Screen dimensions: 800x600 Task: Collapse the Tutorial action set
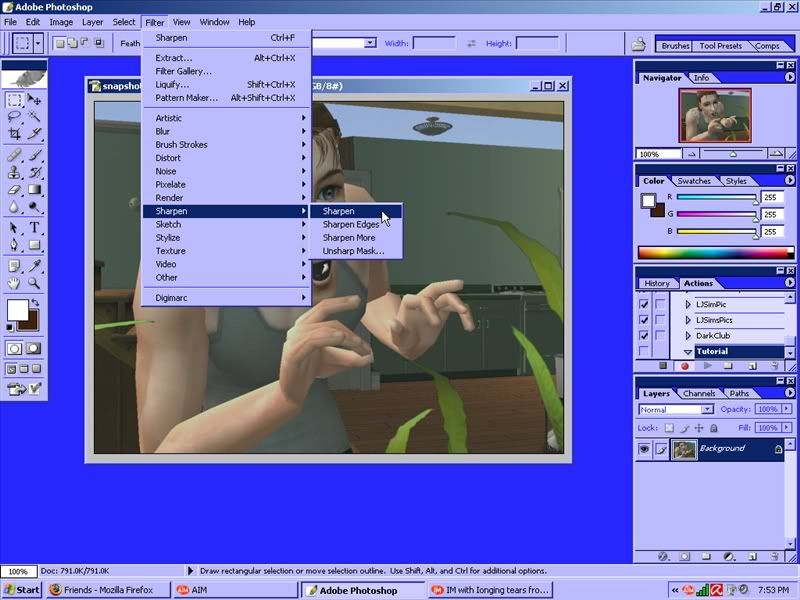point(688,352)
